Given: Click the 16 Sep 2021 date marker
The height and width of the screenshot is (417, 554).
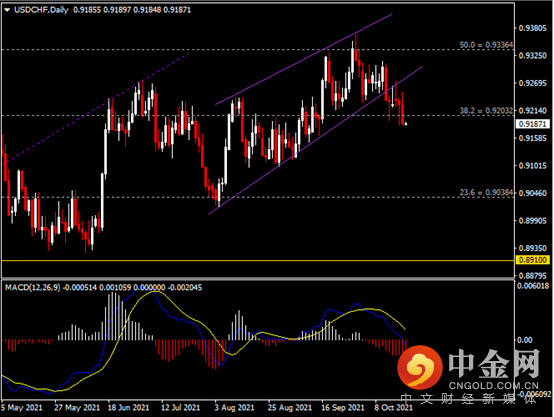Looking at the screenshot, I should coord(343,407).
